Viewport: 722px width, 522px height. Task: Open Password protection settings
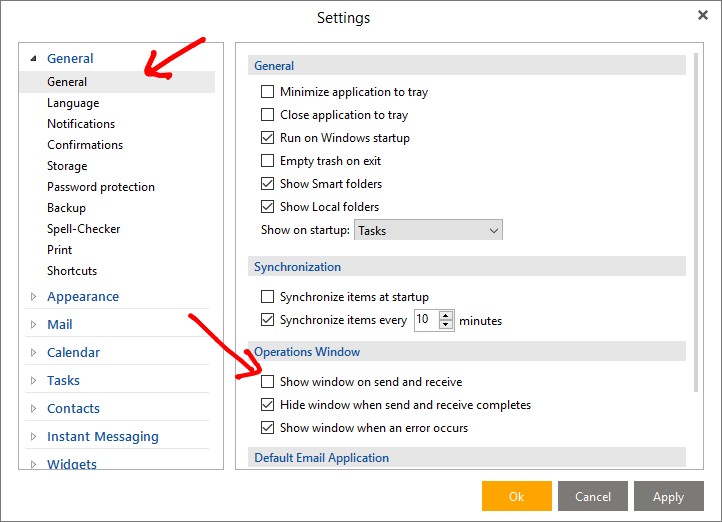(x=100, y=187)
